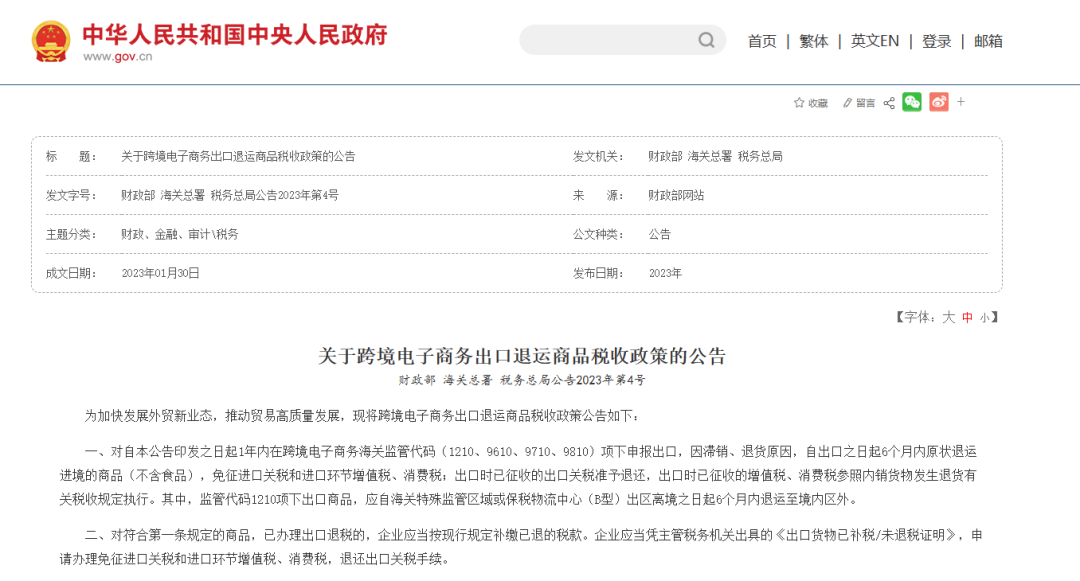Click document number 财政部 海关总署 税务总局公告2023年第4号 in the info table

(x=230, y=196)
